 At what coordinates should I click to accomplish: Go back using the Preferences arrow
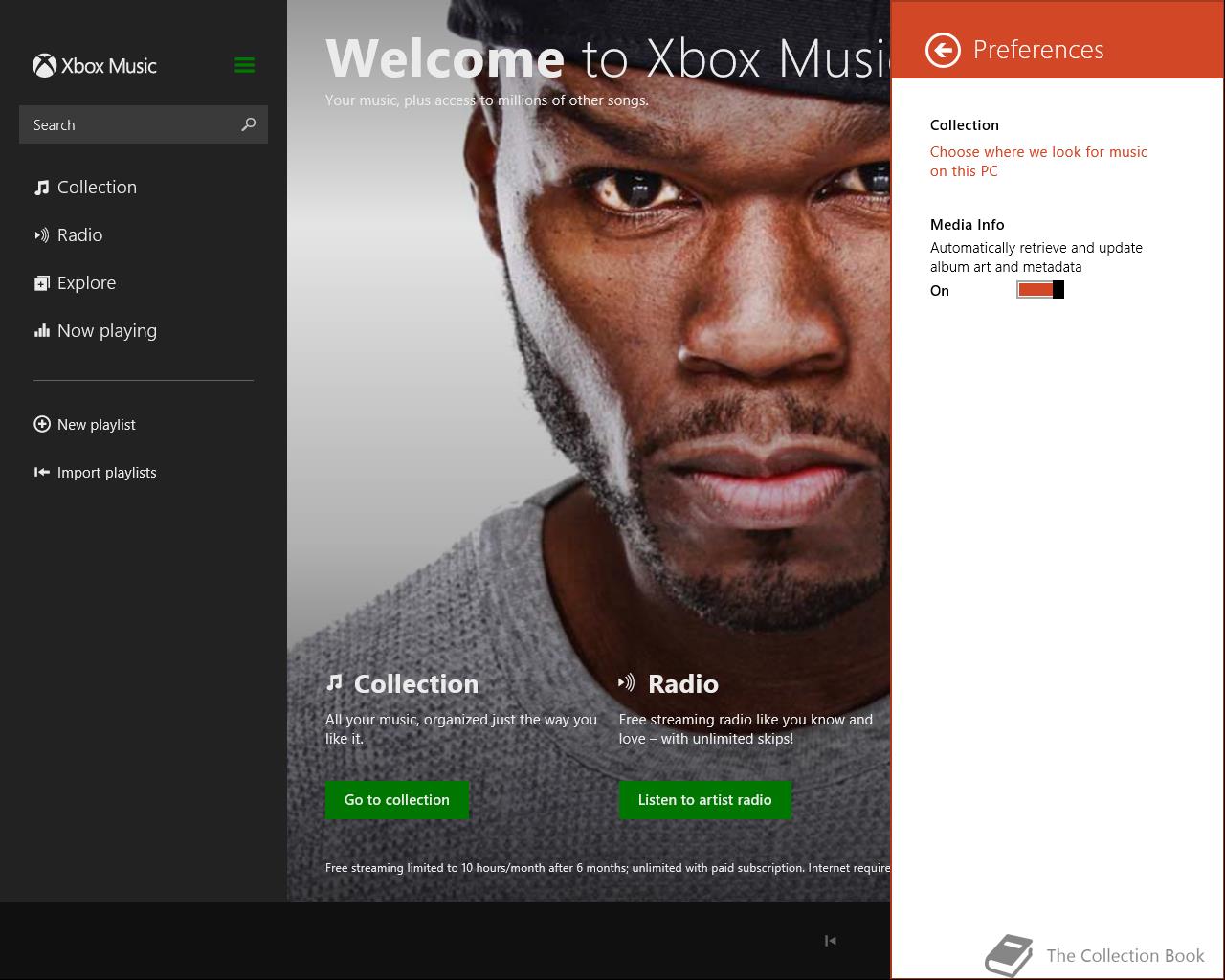(x=943, y=50)
